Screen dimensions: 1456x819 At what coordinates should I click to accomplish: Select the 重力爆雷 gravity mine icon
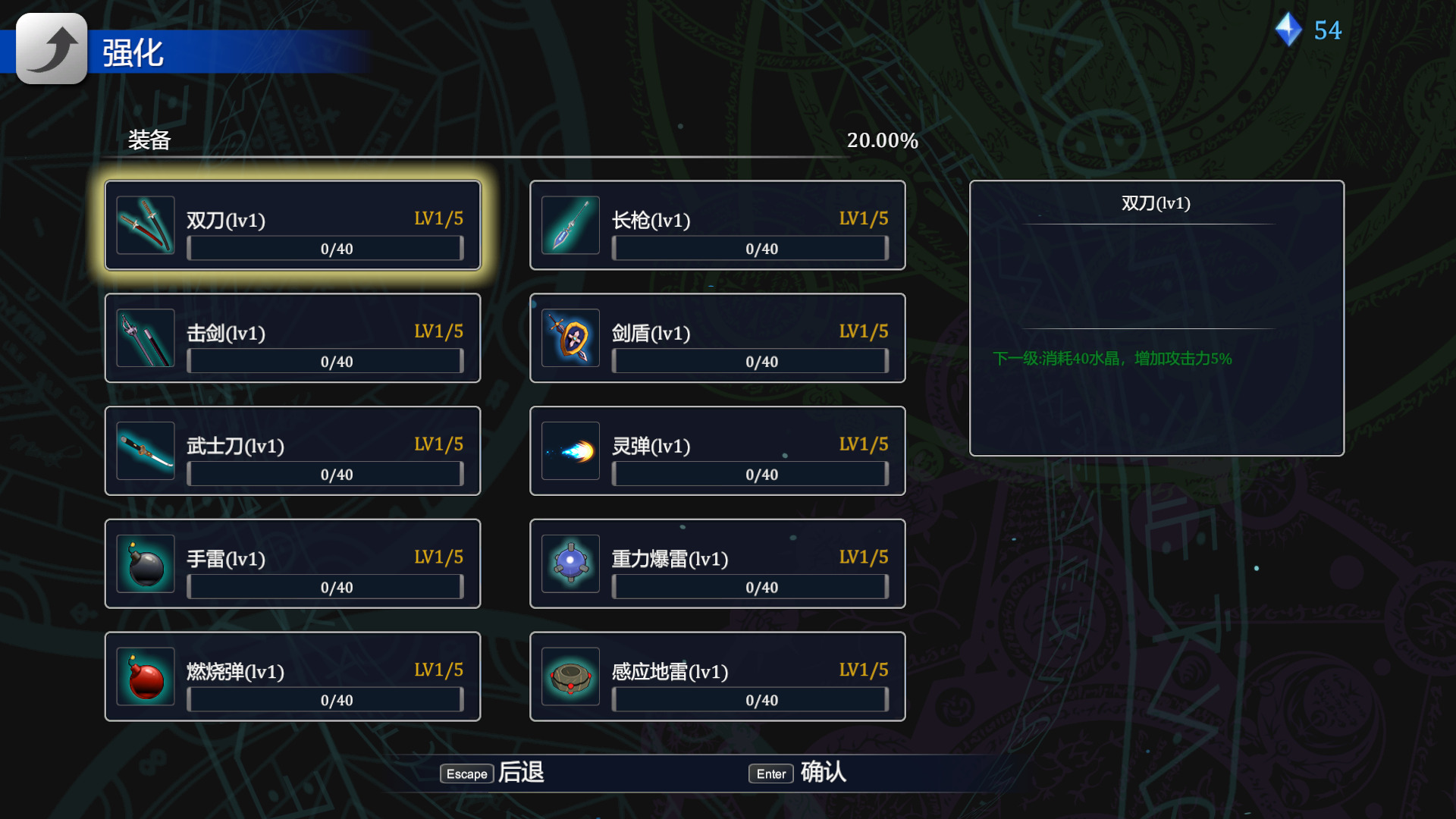[570, 564]
